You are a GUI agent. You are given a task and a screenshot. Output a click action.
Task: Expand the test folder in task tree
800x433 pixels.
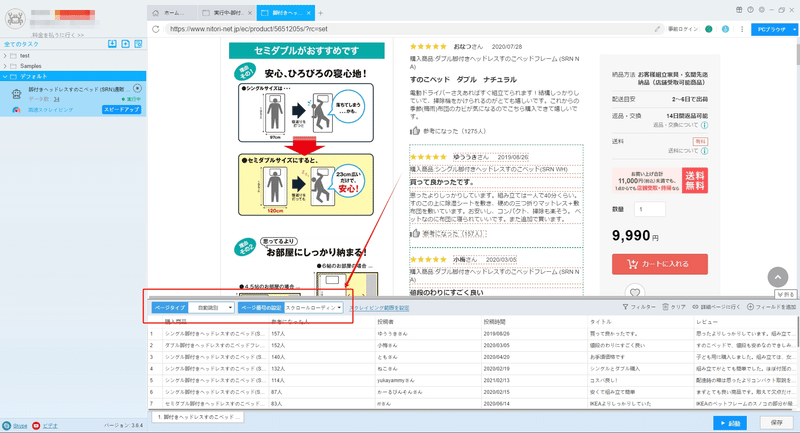(5, 56)
